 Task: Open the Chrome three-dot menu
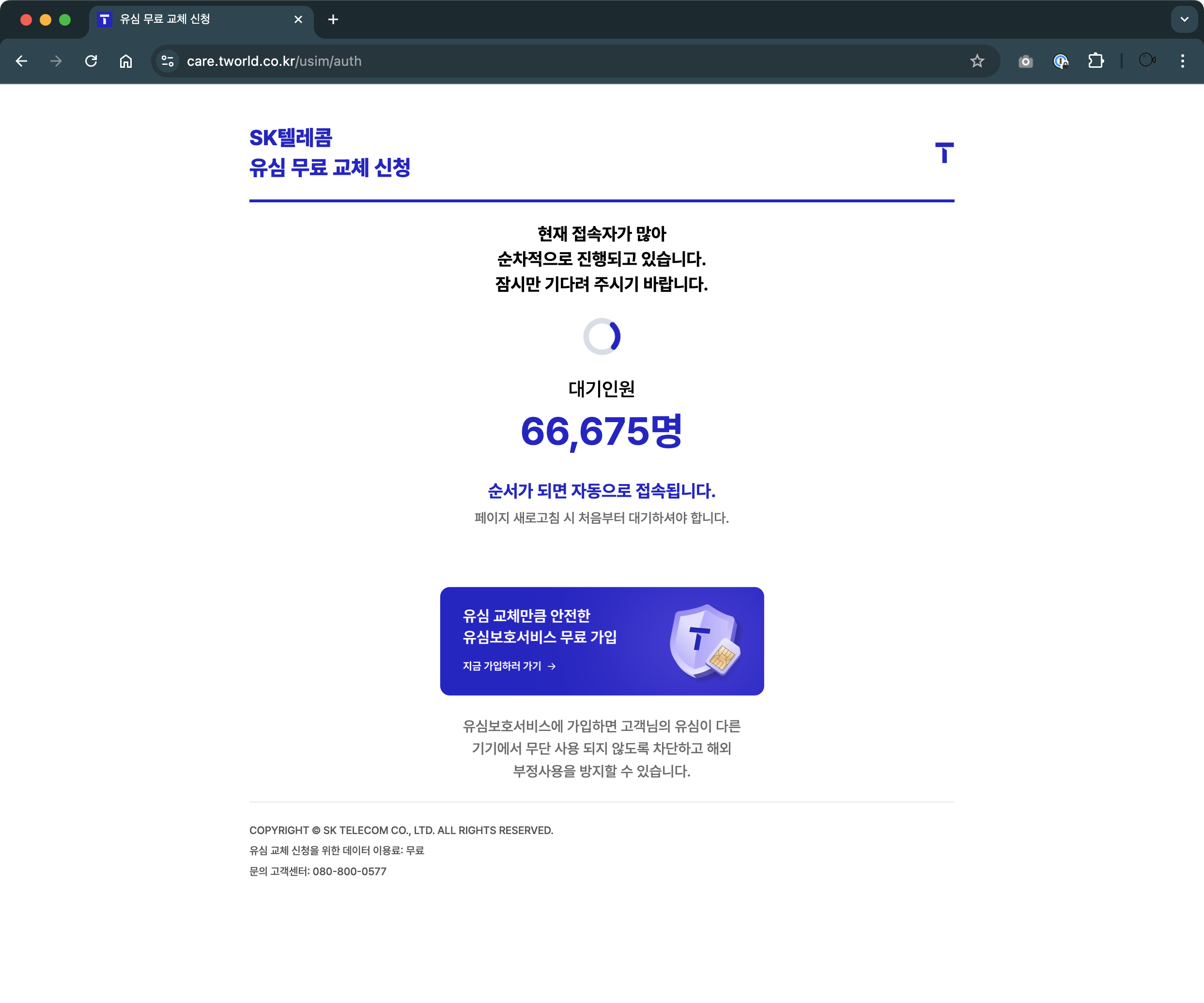pos(1182,61)
